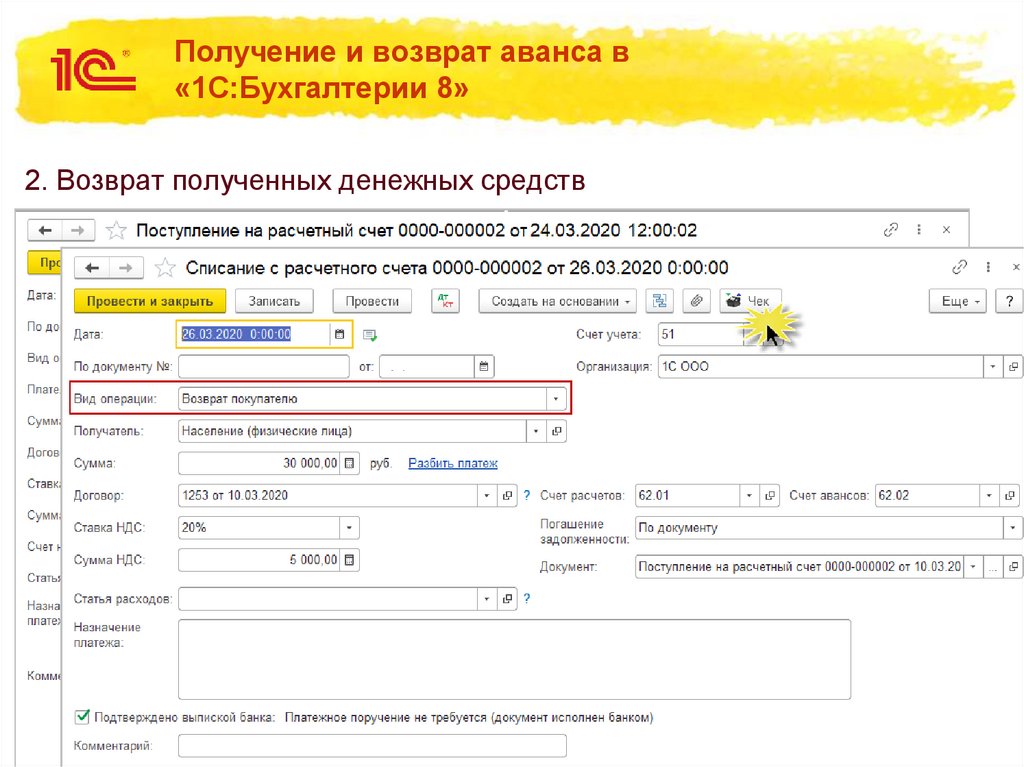Expand Вид операции dropdown
The height and width of the screenshot is (767, 1024).
coord(556,399)
